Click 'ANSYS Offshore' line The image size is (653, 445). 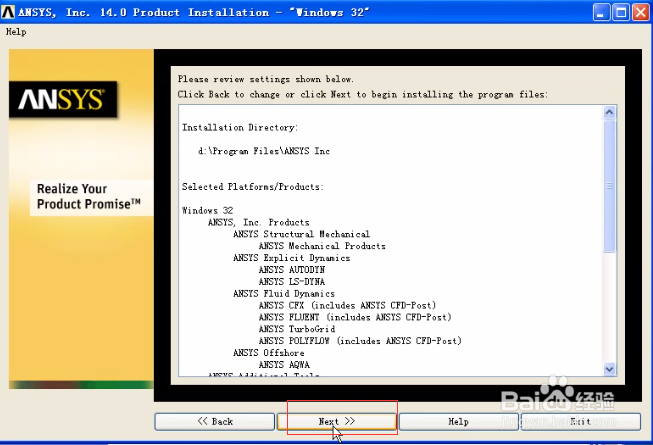pos(269,353)
